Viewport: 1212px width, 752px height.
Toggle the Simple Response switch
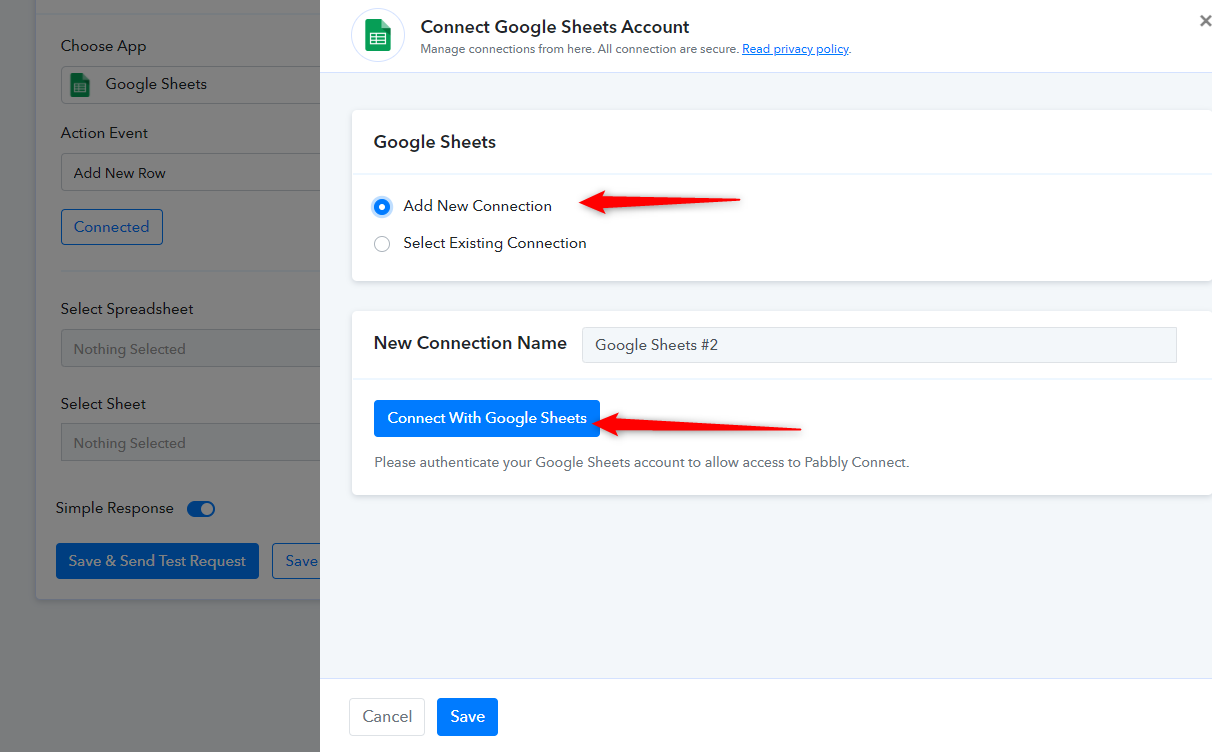click(x=201, y=509)
